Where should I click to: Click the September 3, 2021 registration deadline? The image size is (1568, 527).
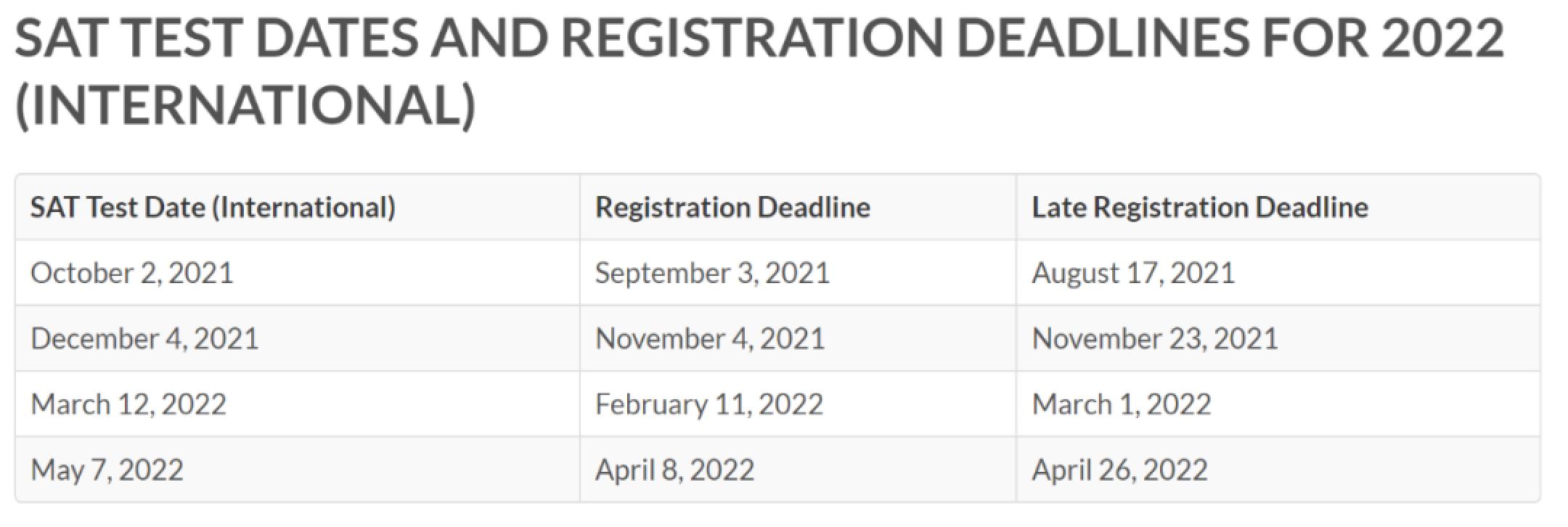(x=712, y=274)
